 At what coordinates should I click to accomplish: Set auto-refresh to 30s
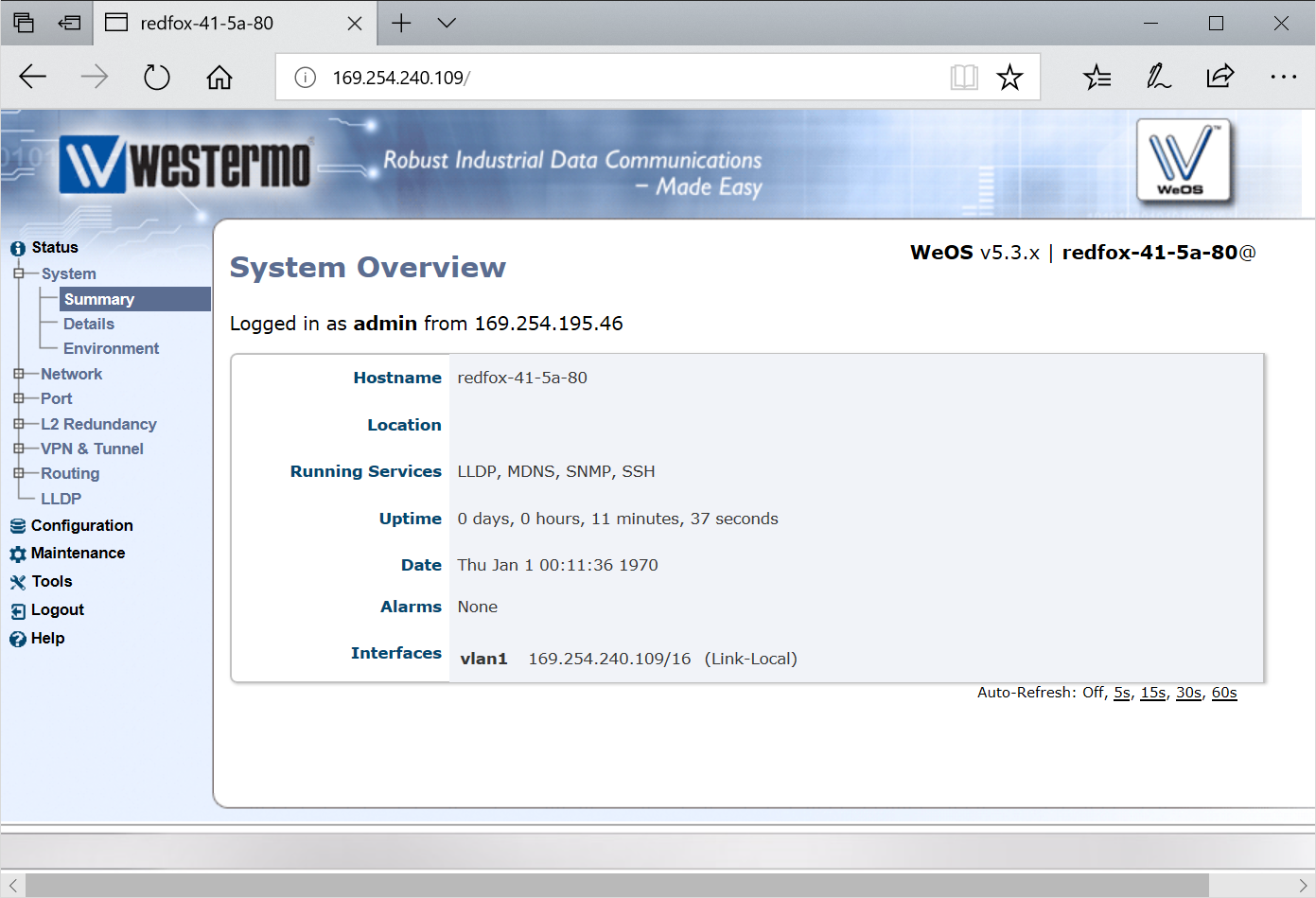tap(1188, 693)
